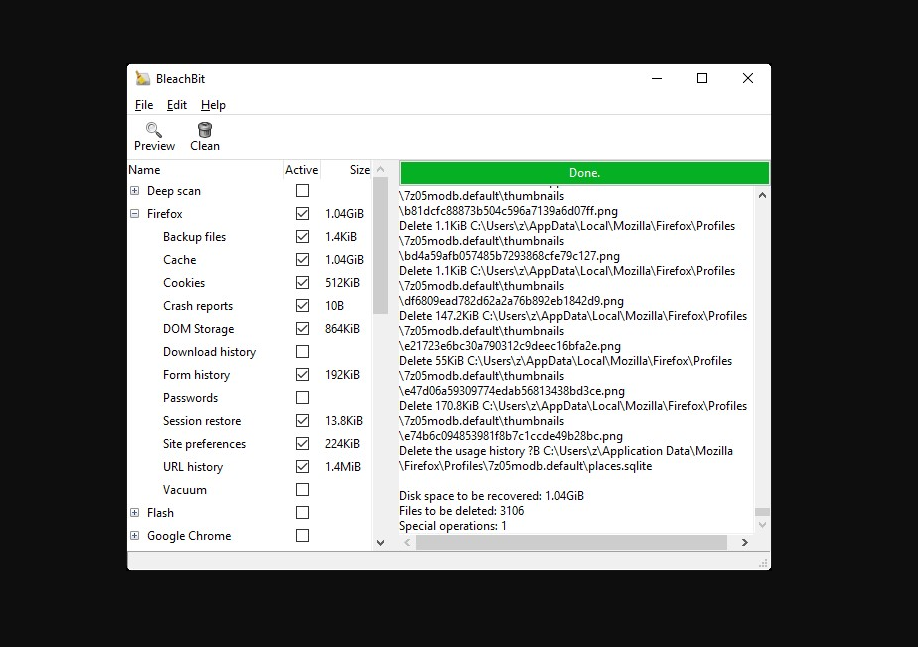Open the Edit menu
This screenshot has width=918, height=647.
[x=177, y=105]
